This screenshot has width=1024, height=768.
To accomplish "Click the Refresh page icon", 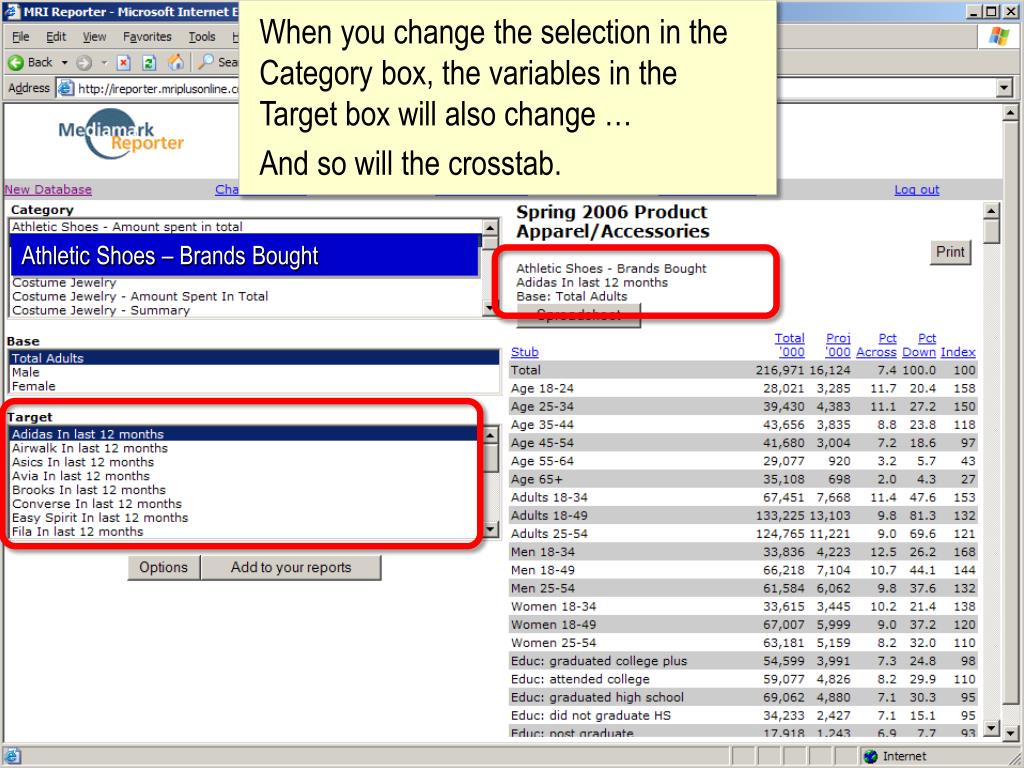I will pos(149,63).
